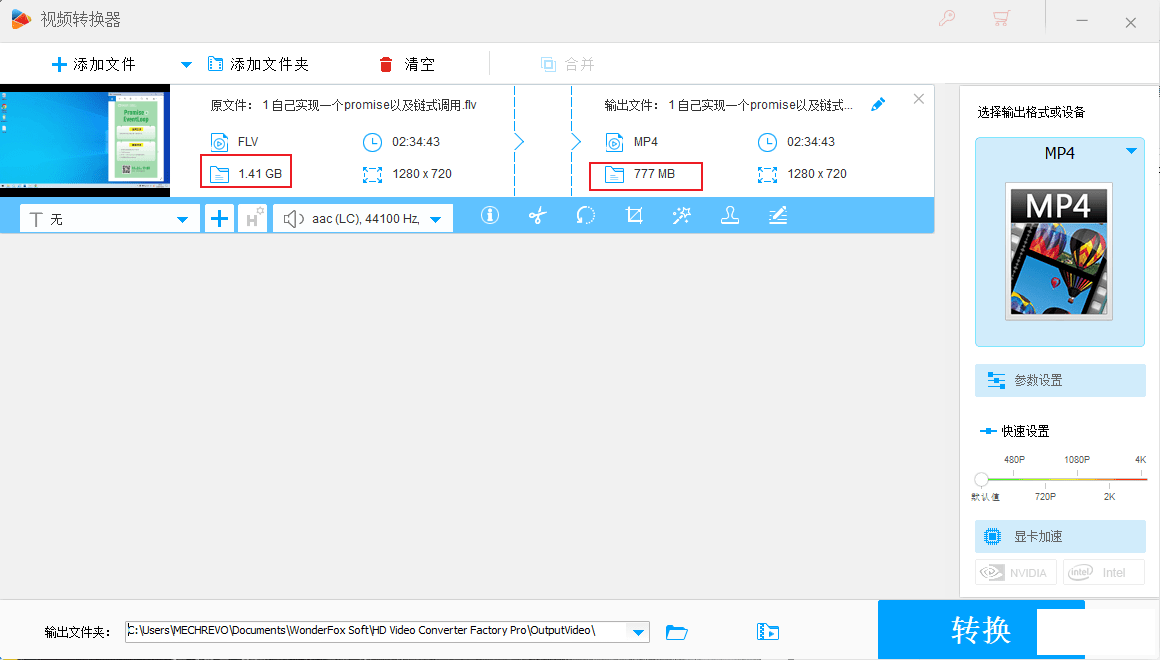Open the watermark stamp tool

click(x=730, y=215)
